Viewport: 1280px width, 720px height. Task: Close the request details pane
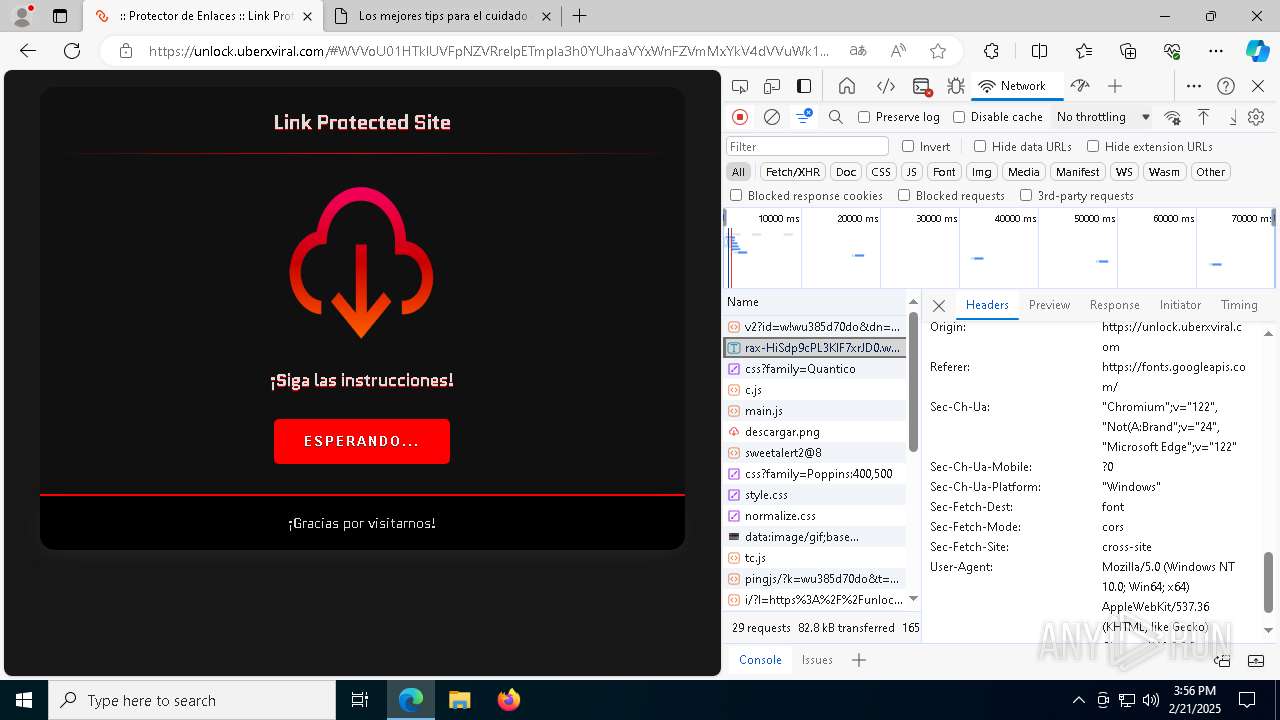938,306
